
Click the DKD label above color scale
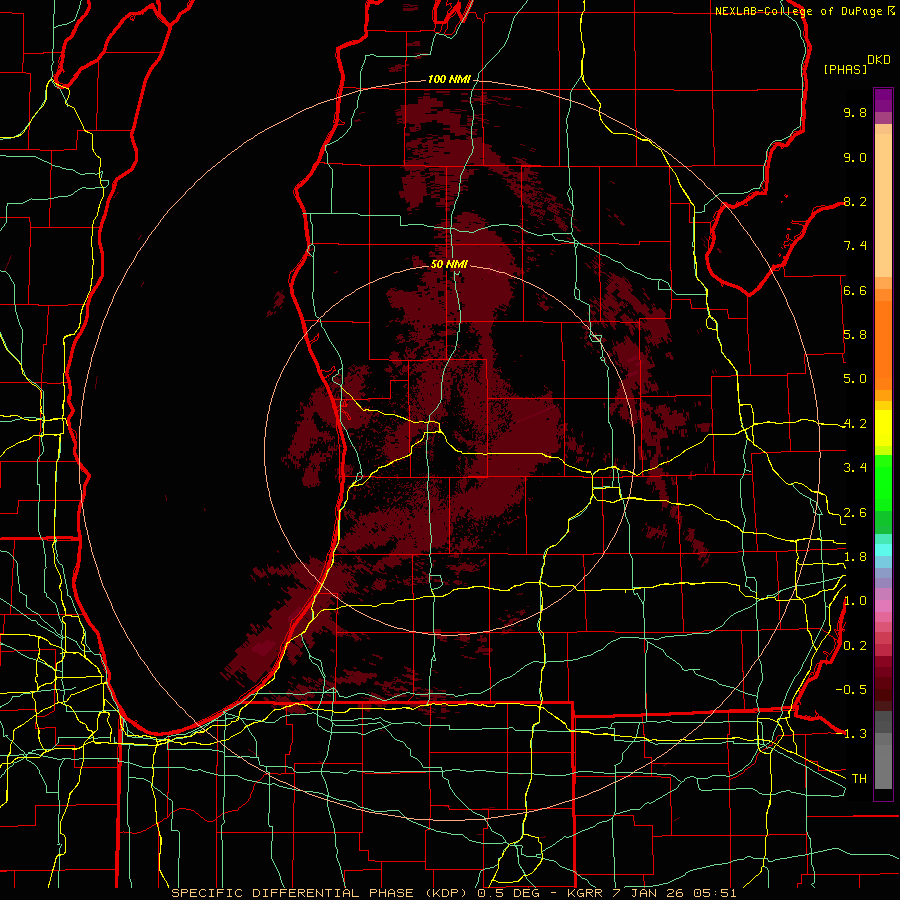coord(879,60)
